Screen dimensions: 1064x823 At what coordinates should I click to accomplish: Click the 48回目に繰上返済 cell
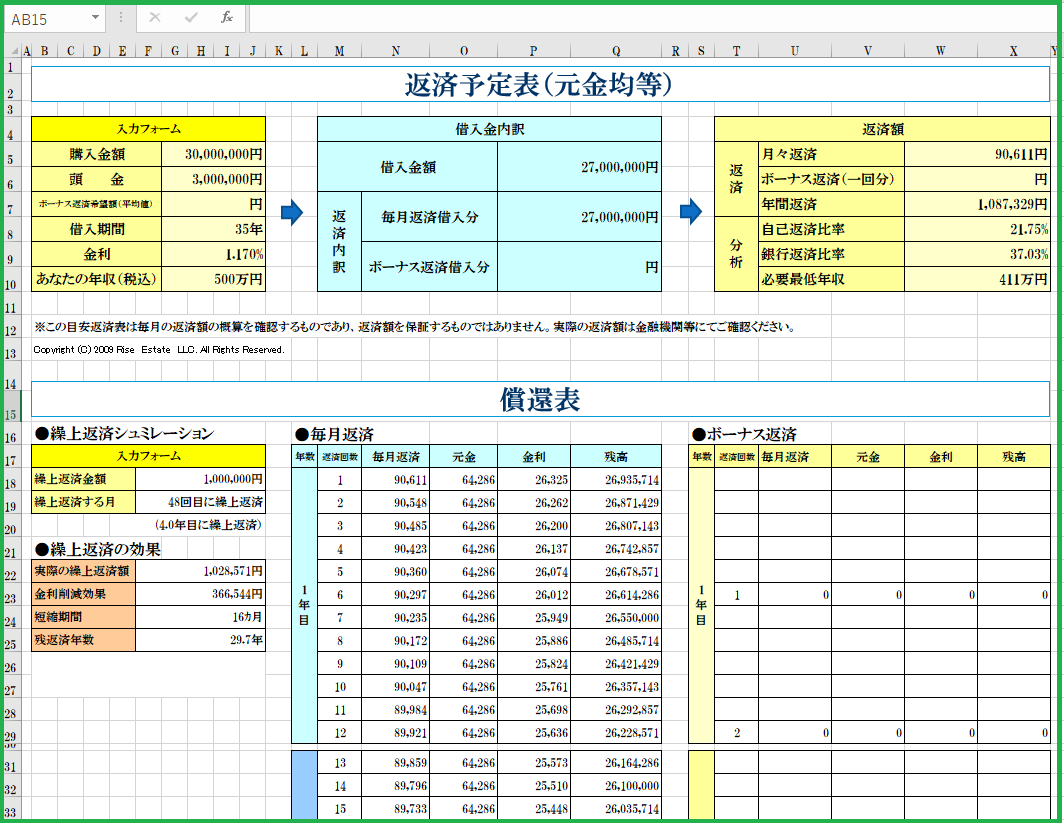pyautogui.click(x=201, y=502)
